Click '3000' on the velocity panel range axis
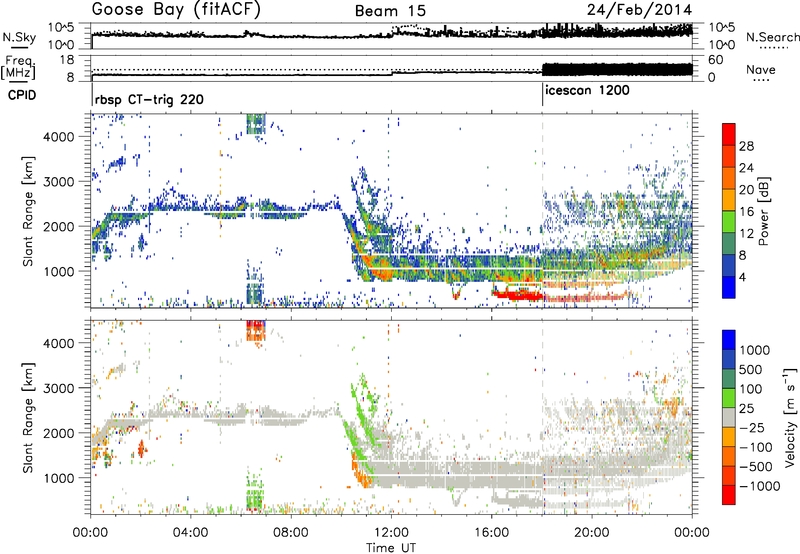The image size is (800, 554). pos(60,388)
